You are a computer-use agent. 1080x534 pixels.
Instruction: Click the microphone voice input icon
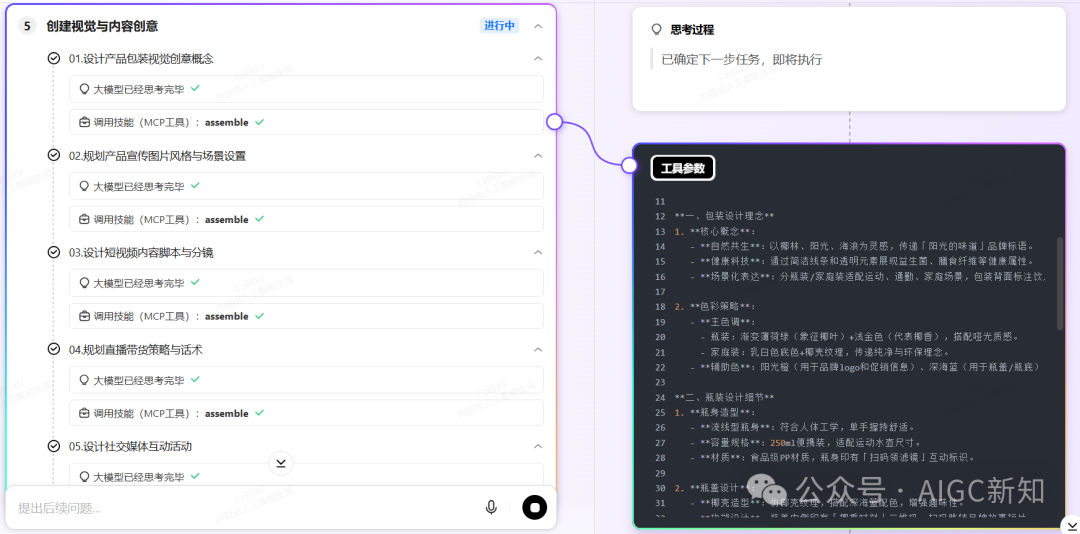491,508
